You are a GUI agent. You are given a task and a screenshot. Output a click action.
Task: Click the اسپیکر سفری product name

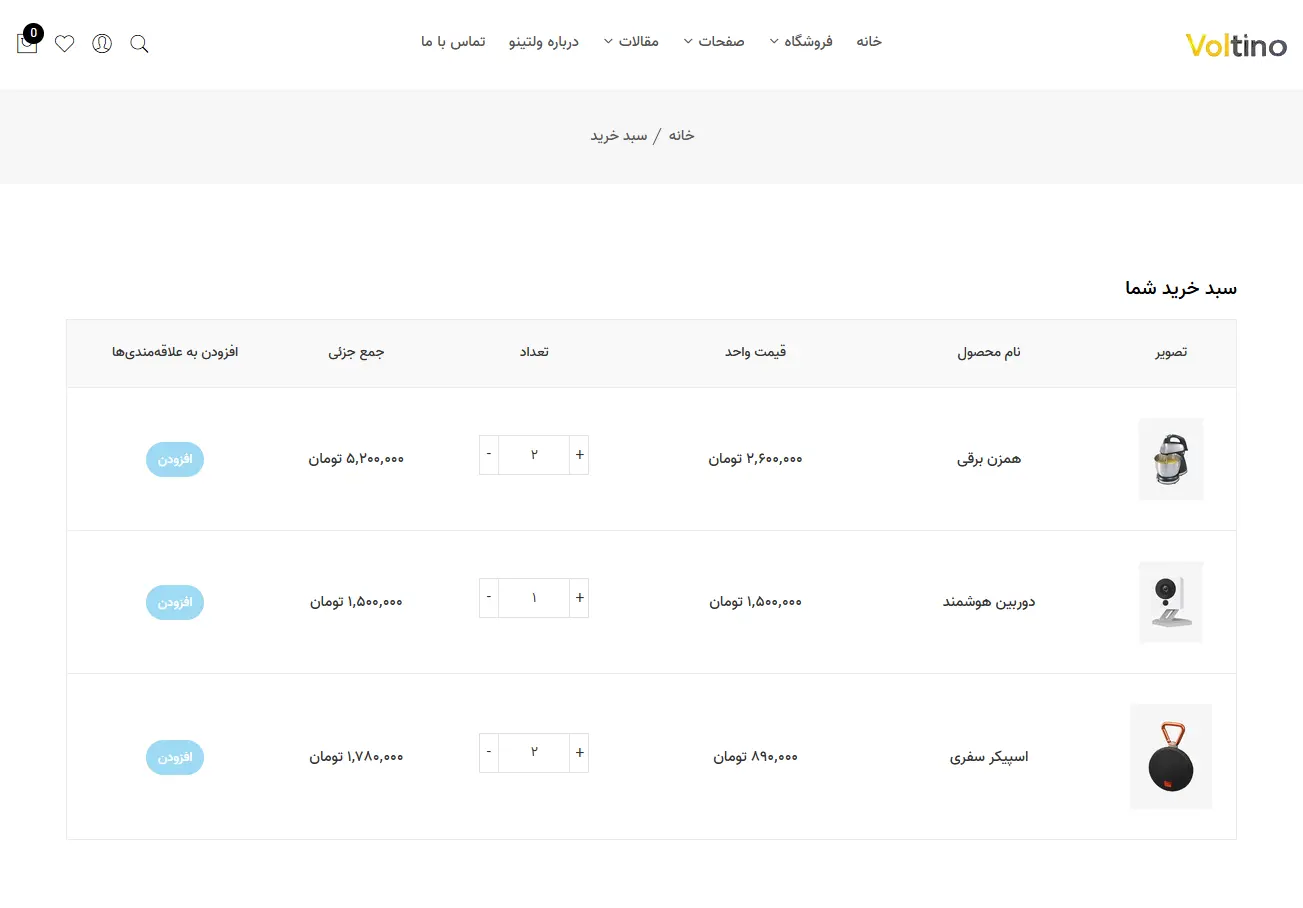pyautogui.click(x=989, y=757)
